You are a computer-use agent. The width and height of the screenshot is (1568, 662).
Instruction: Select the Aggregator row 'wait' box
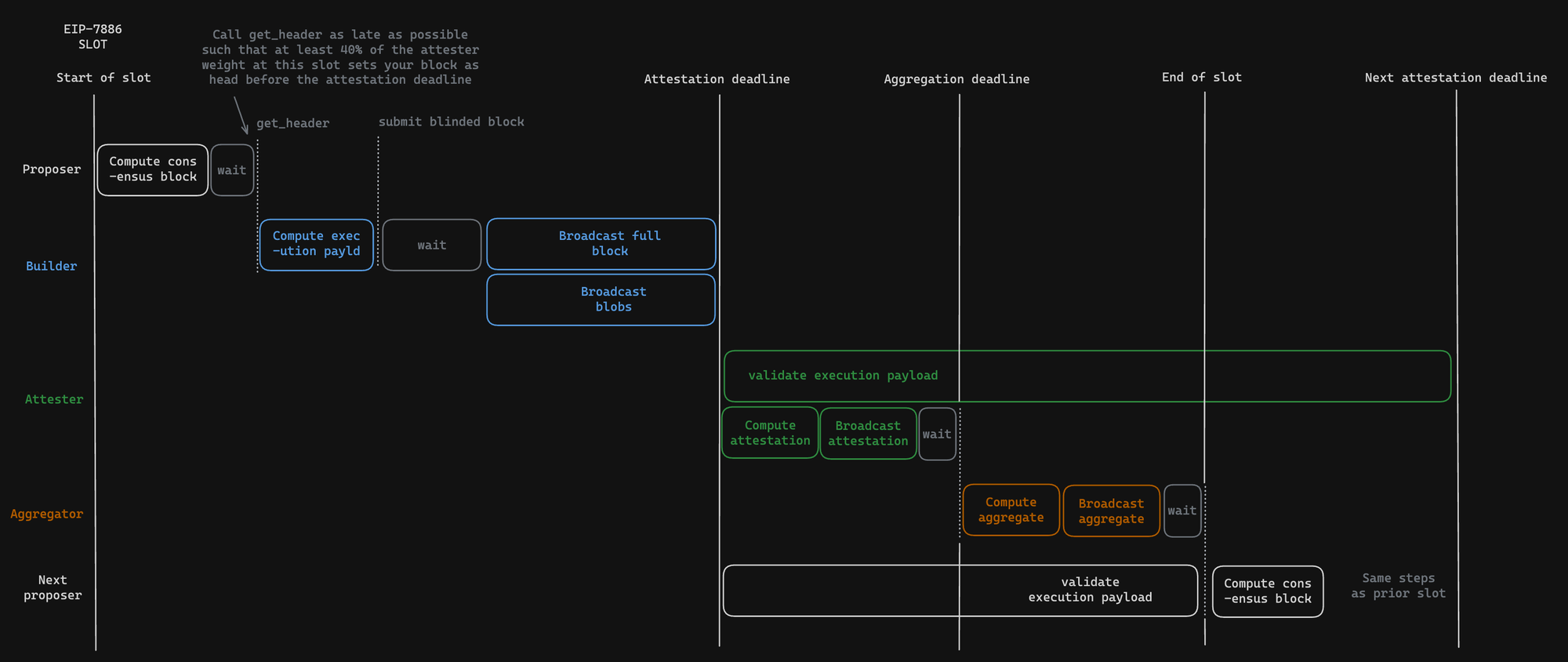pos(1182,511)
